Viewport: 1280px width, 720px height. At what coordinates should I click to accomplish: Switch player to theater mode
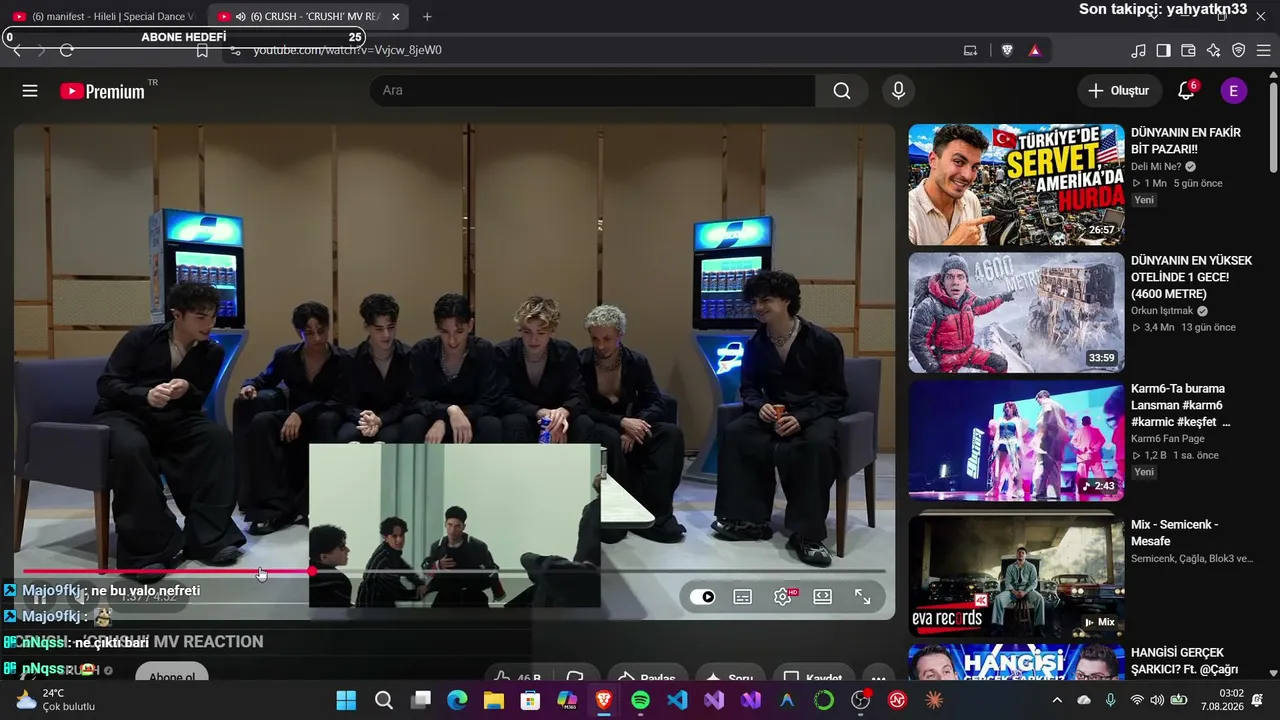823,597
